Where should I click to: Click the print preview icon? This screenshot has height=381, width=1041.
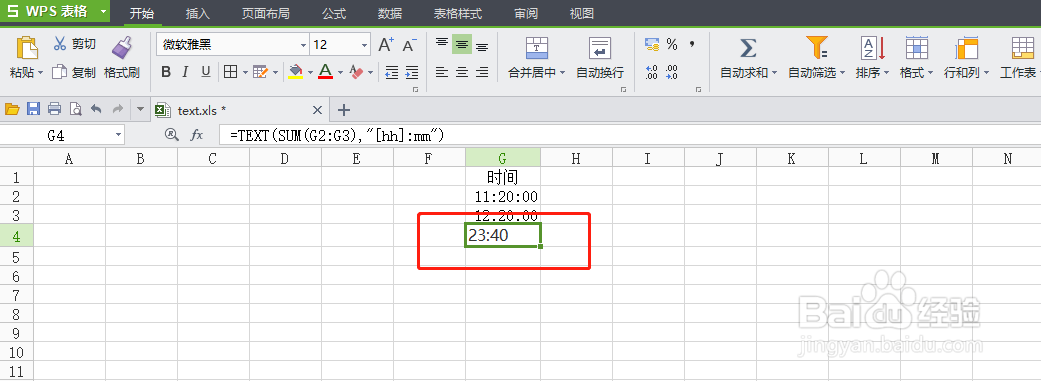tap(75, 109)
